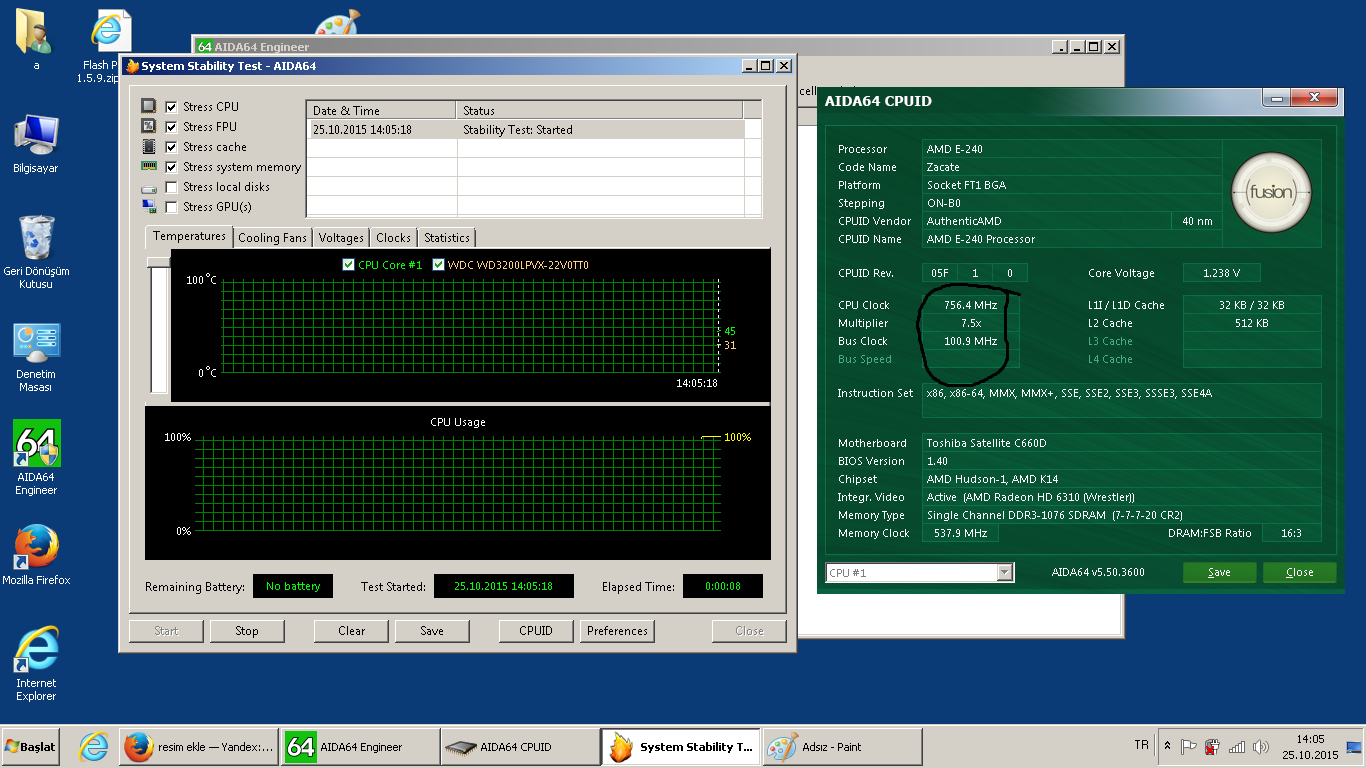This screenshot has width=1366, height=768.
Task: Click the Stress GPU(s) icon
Action: point(149,207)
